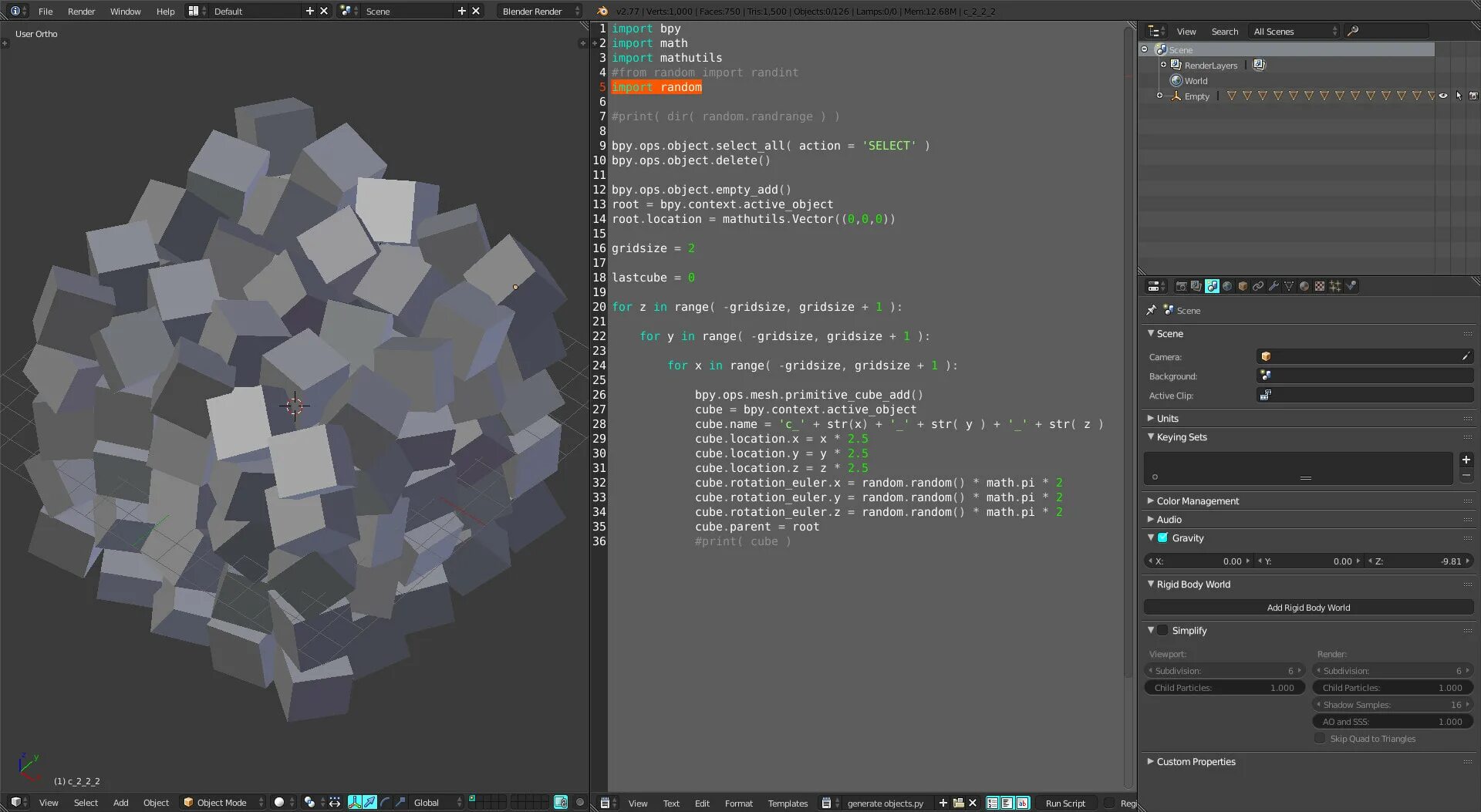Select the World properties tab
Viewport: 1481px width, 812px height.
(1227, 286)
